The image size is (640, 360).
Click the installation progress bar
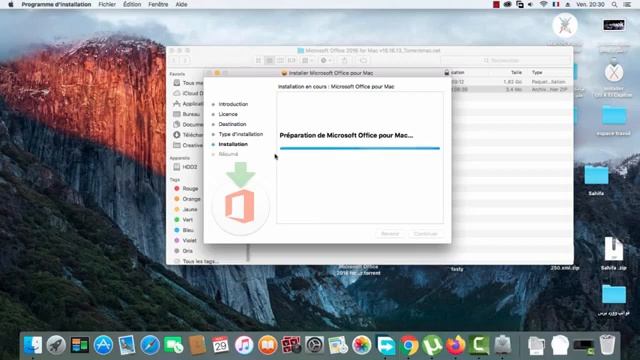pos(360,148)
